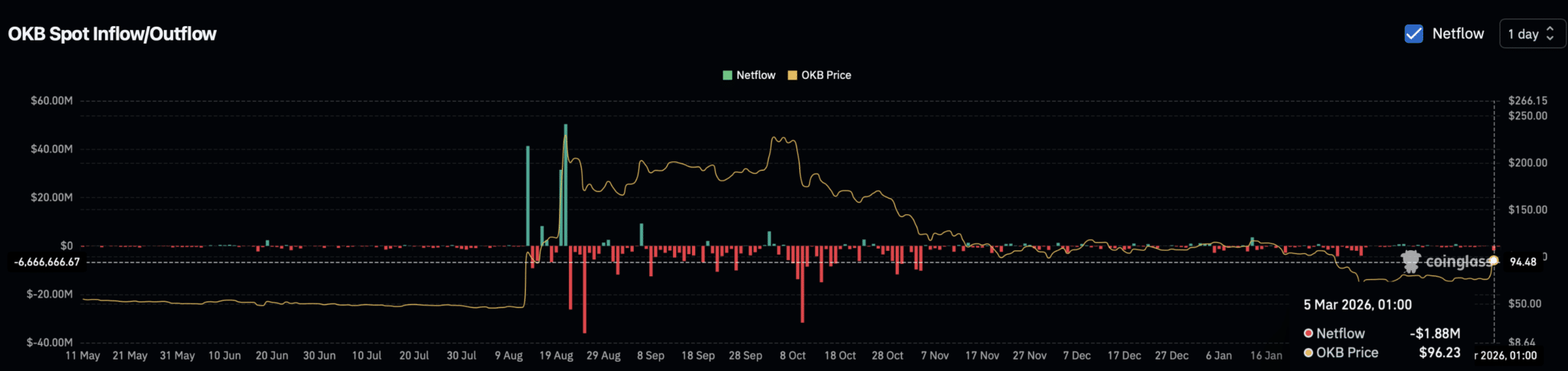Screen dimensions: 1568x371
Task: Click the Netflow legend label
Action: (756, 75)
